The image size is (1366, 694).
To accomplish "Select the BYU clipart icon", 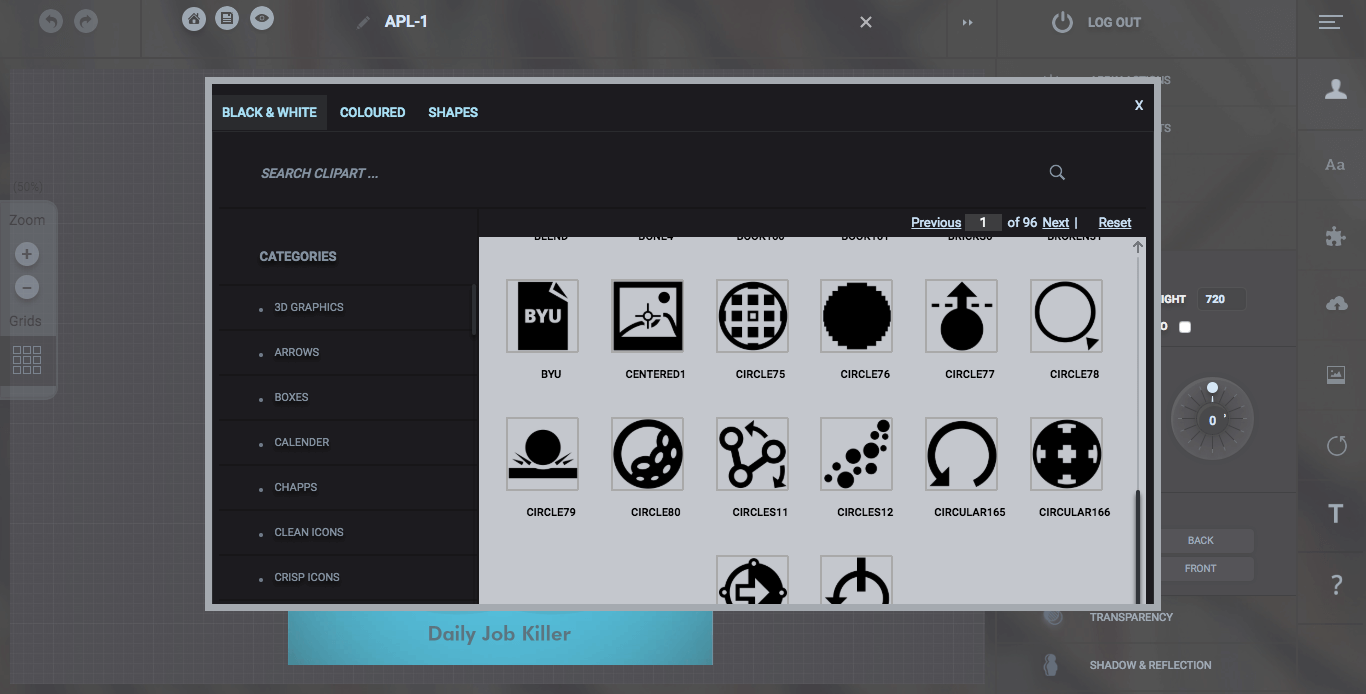I will pos(542,316).
